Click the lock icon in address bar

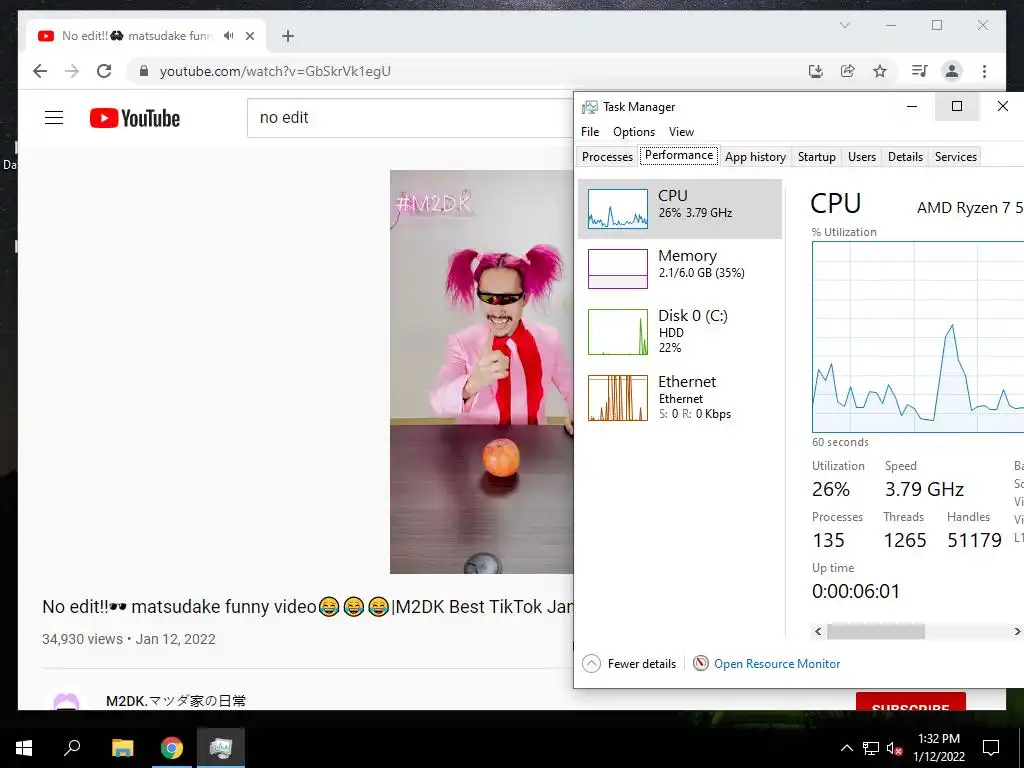(x=144, y=71)
